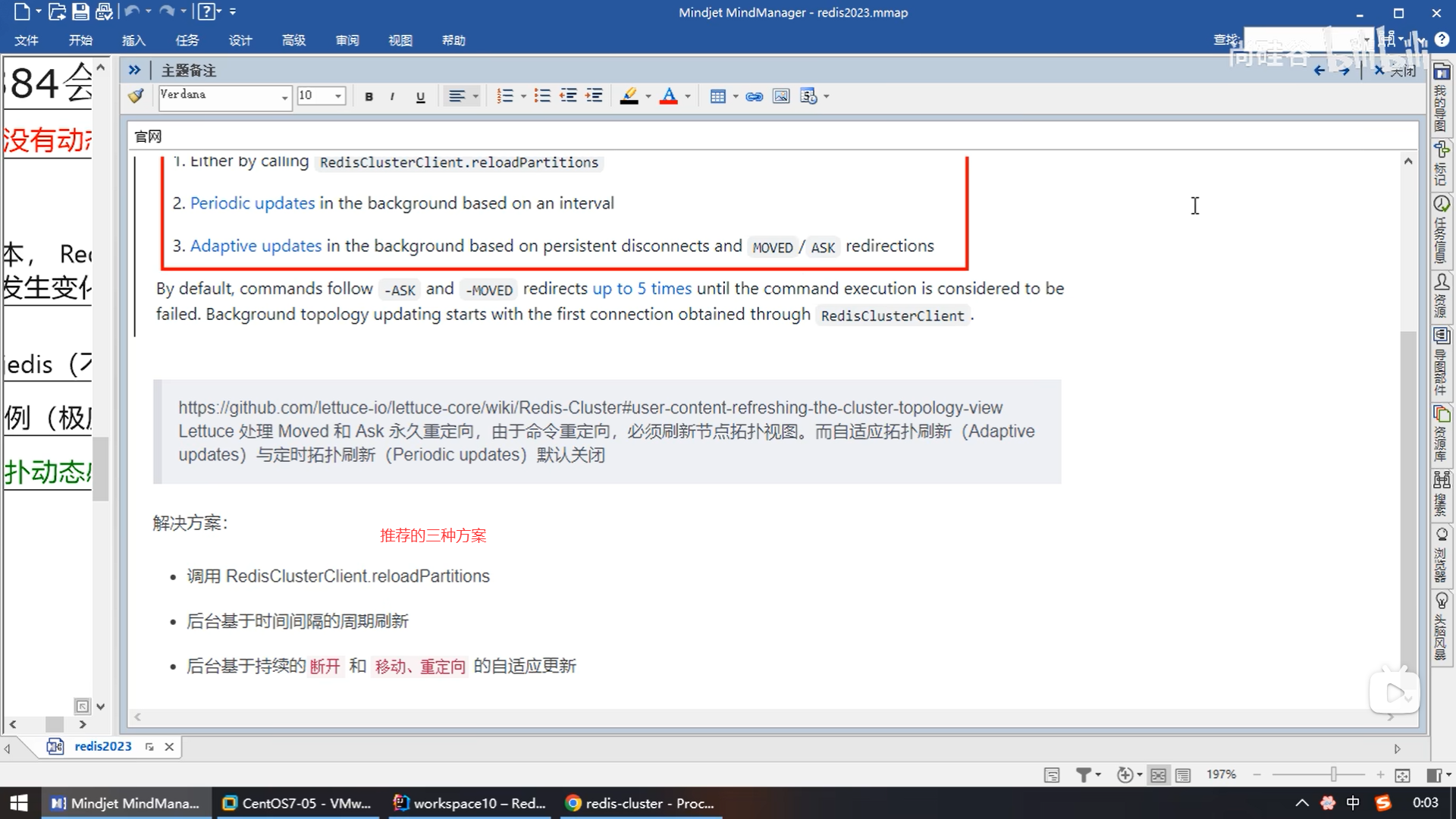Image resolution: width=1456 pixels, height=819 pixels.
Task: Open the filter icon in status bar
Action: (1084, 775)
